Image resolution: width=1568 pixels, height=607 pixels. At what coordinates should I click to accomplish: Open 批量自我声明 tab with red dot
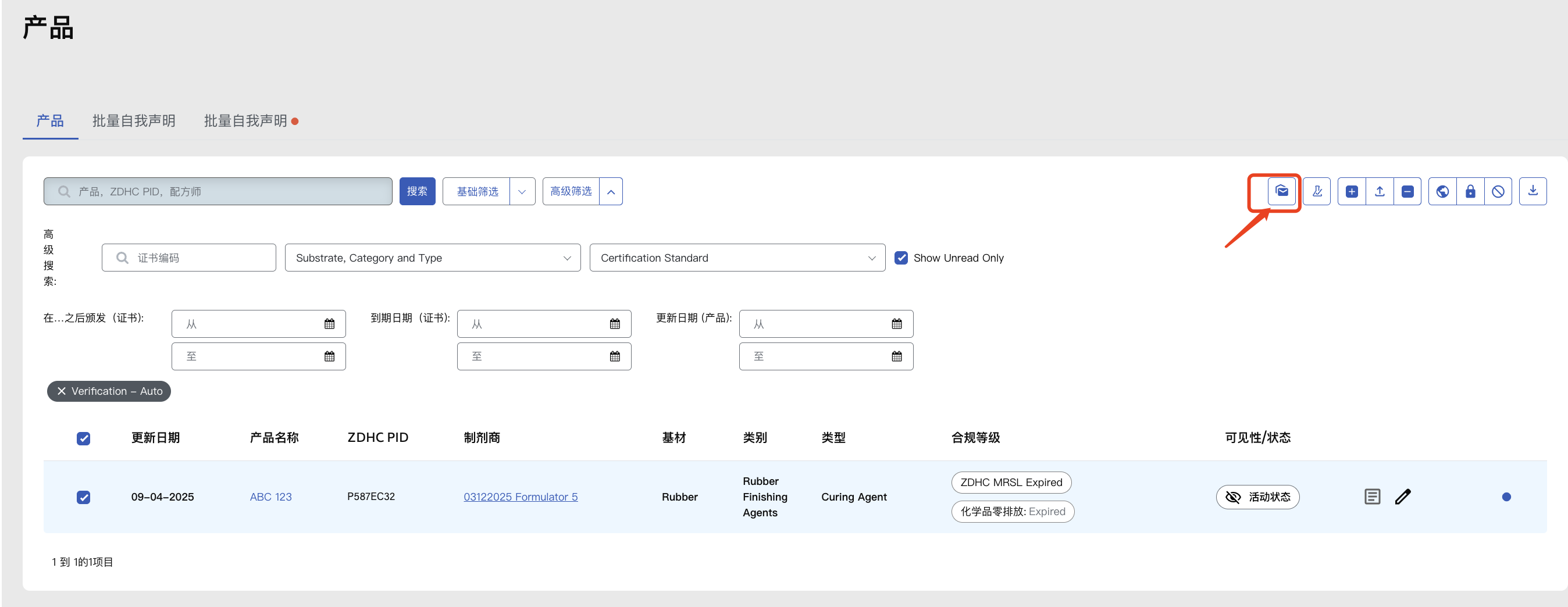coord(250,121)
